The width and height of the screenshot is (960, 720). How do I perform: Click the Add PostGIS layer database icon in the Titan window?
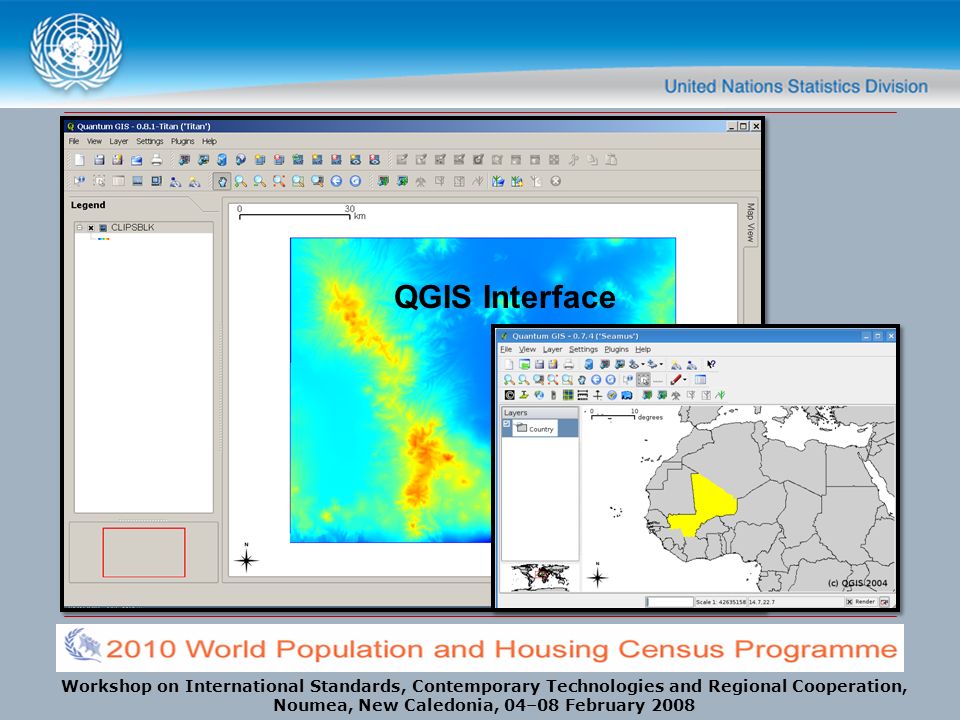[x=222, y=160]
